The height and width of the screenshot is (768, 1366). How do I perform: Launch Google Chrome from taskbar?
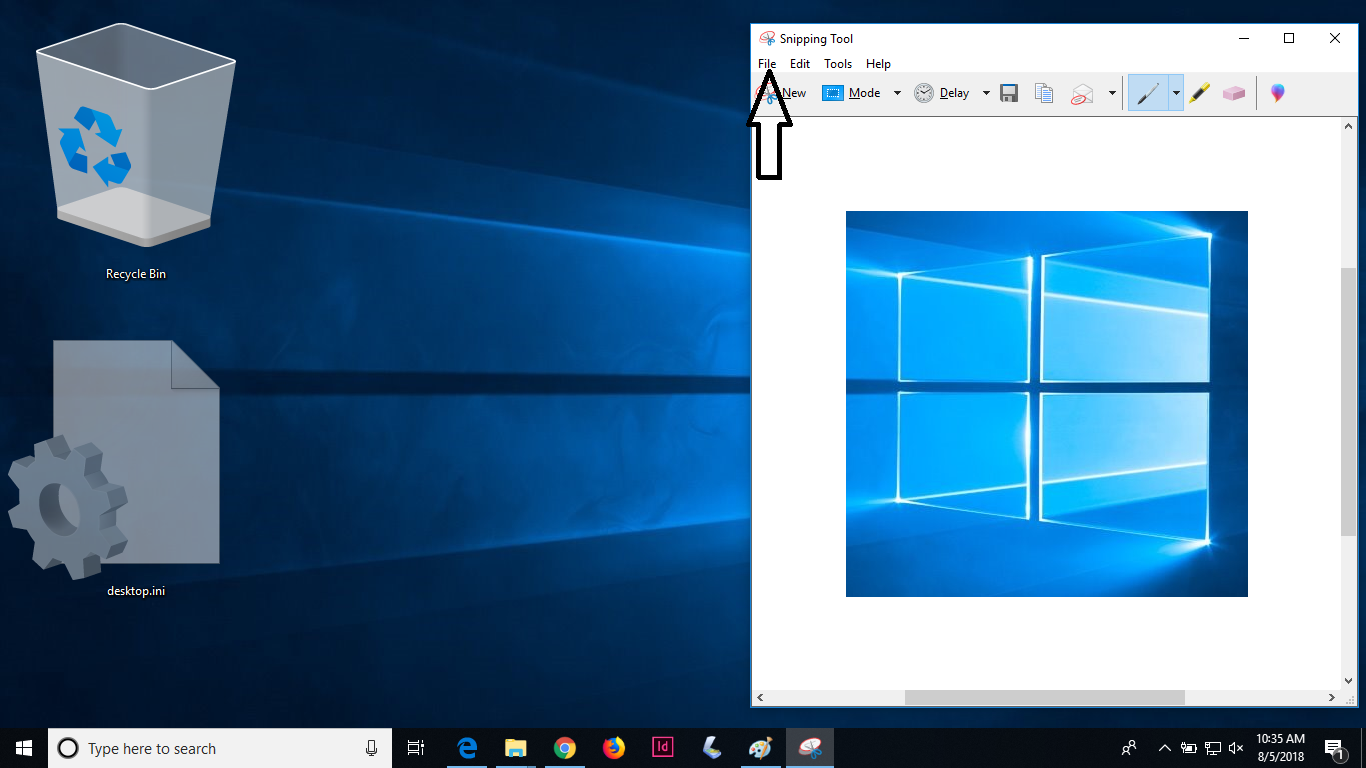pos(565,748)
